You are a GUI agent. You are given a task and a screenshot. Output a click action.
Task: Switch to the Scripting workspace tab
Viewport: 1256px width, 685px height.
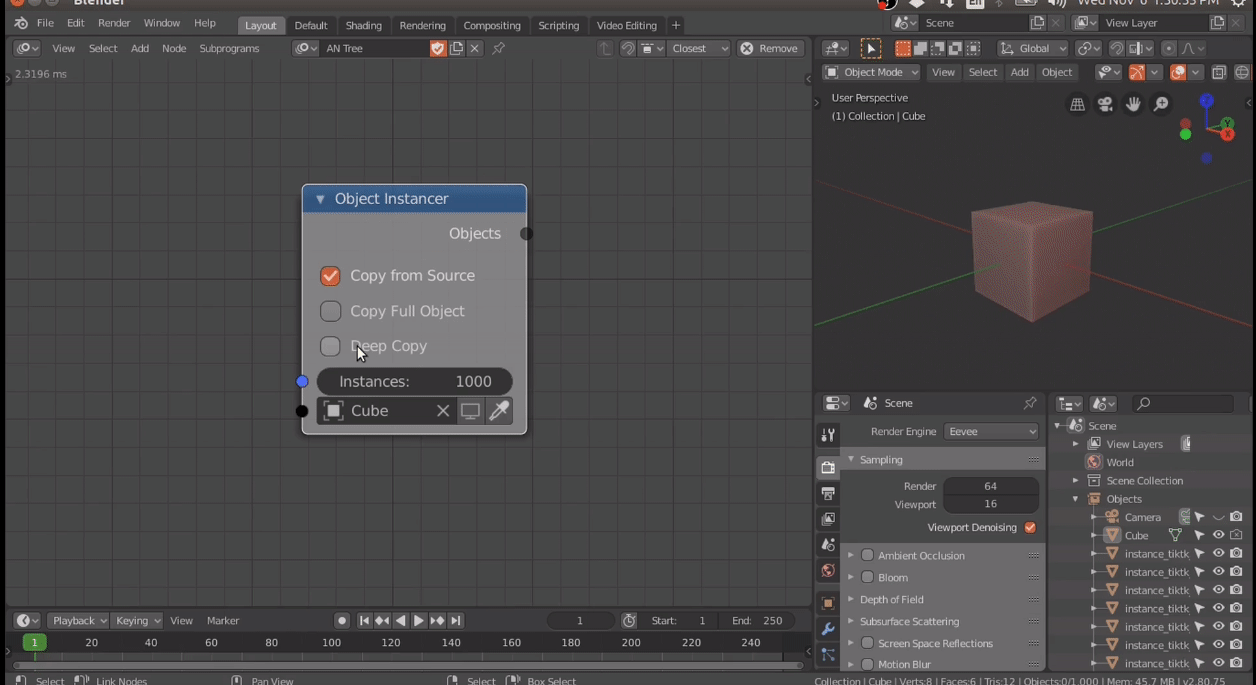(558, 25)
